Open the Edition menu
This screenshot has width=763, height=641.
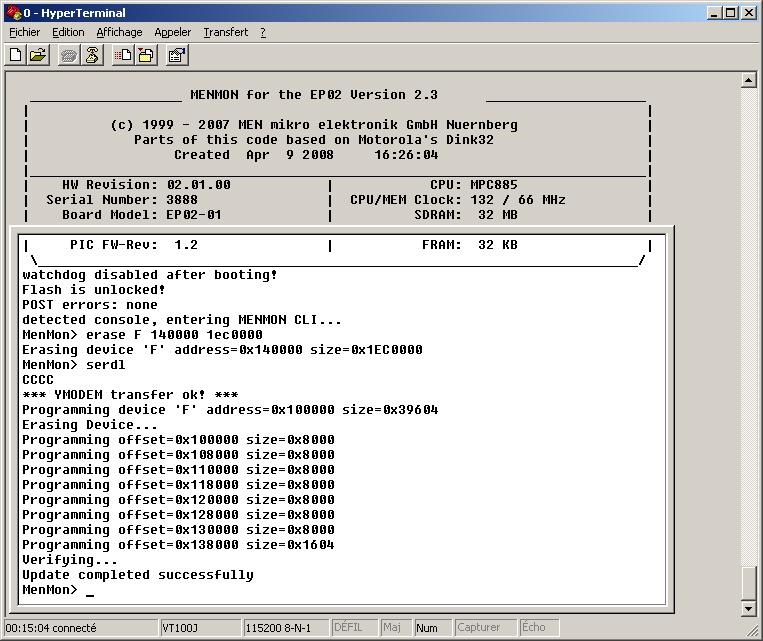68,32
